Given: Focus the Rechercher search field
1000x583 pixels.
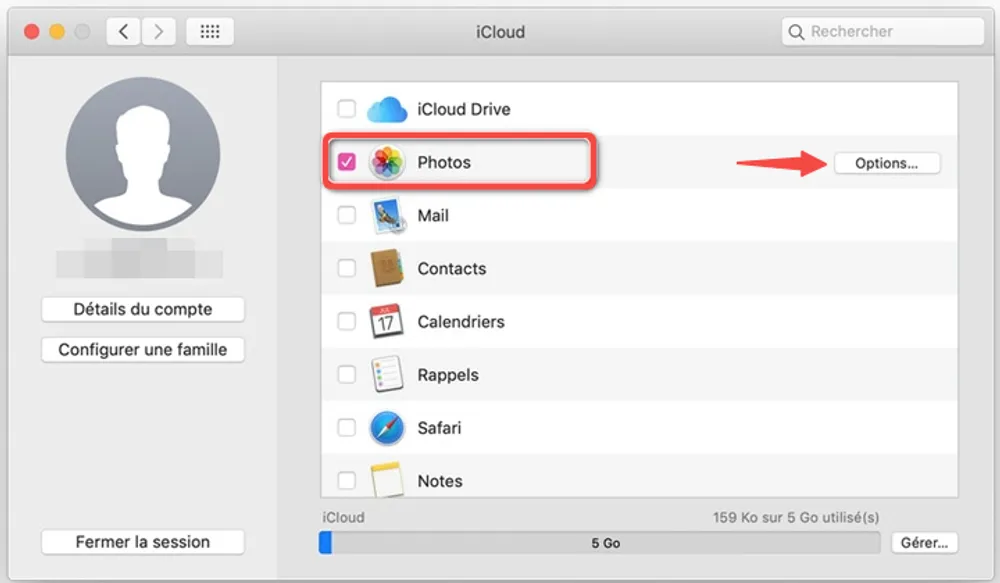Looking at the screenshot, I should click(x=883, y=31).
